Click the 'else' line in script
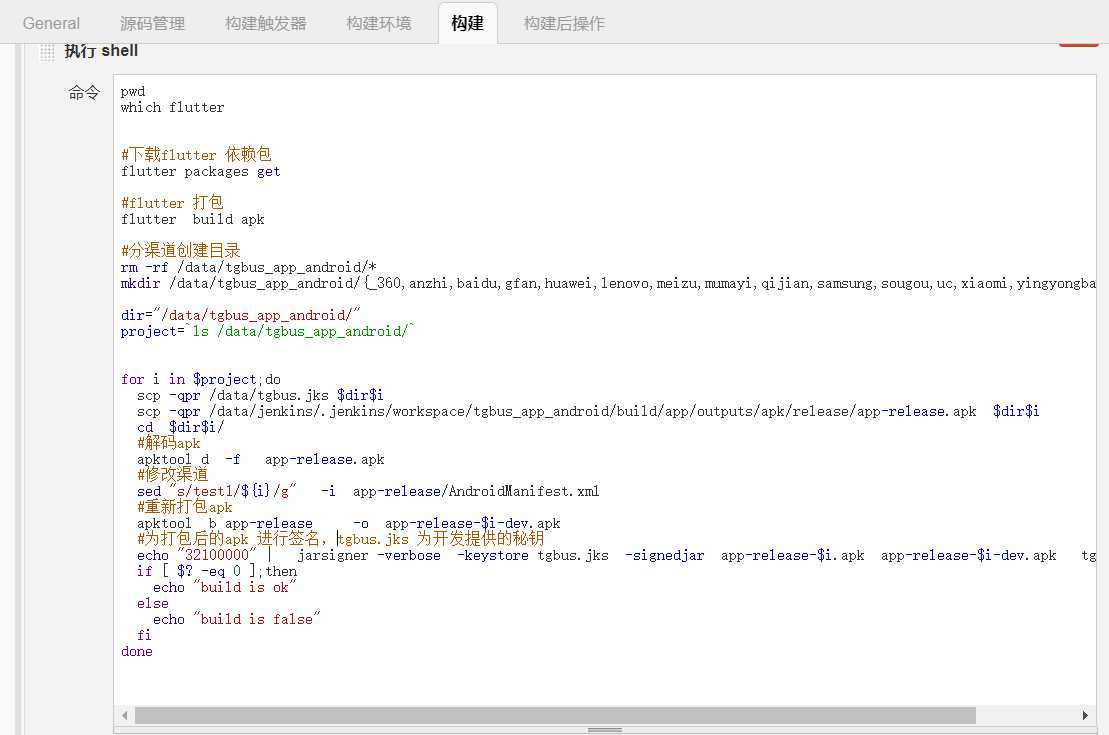Image resolution: width=1109 pixels, height=735 pixels. pyautogui.click(x=153, y=603)
